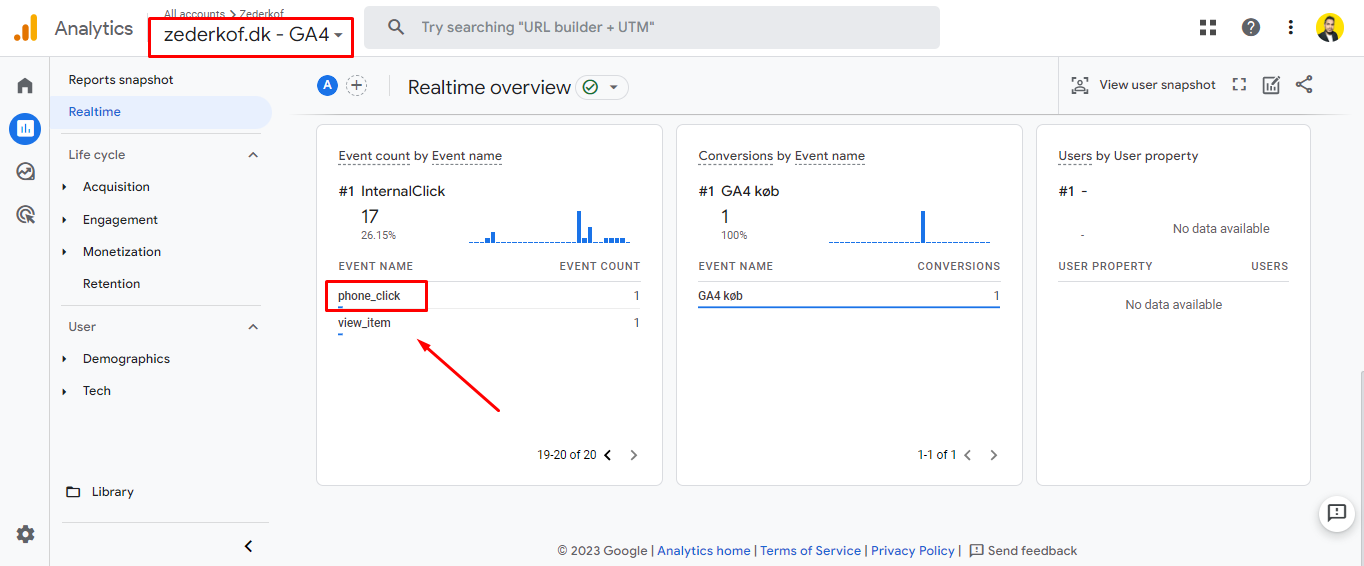Open the Explore icon in left rail
Viewport: 1364px width, 566px height.
click(x=25, y=171)
